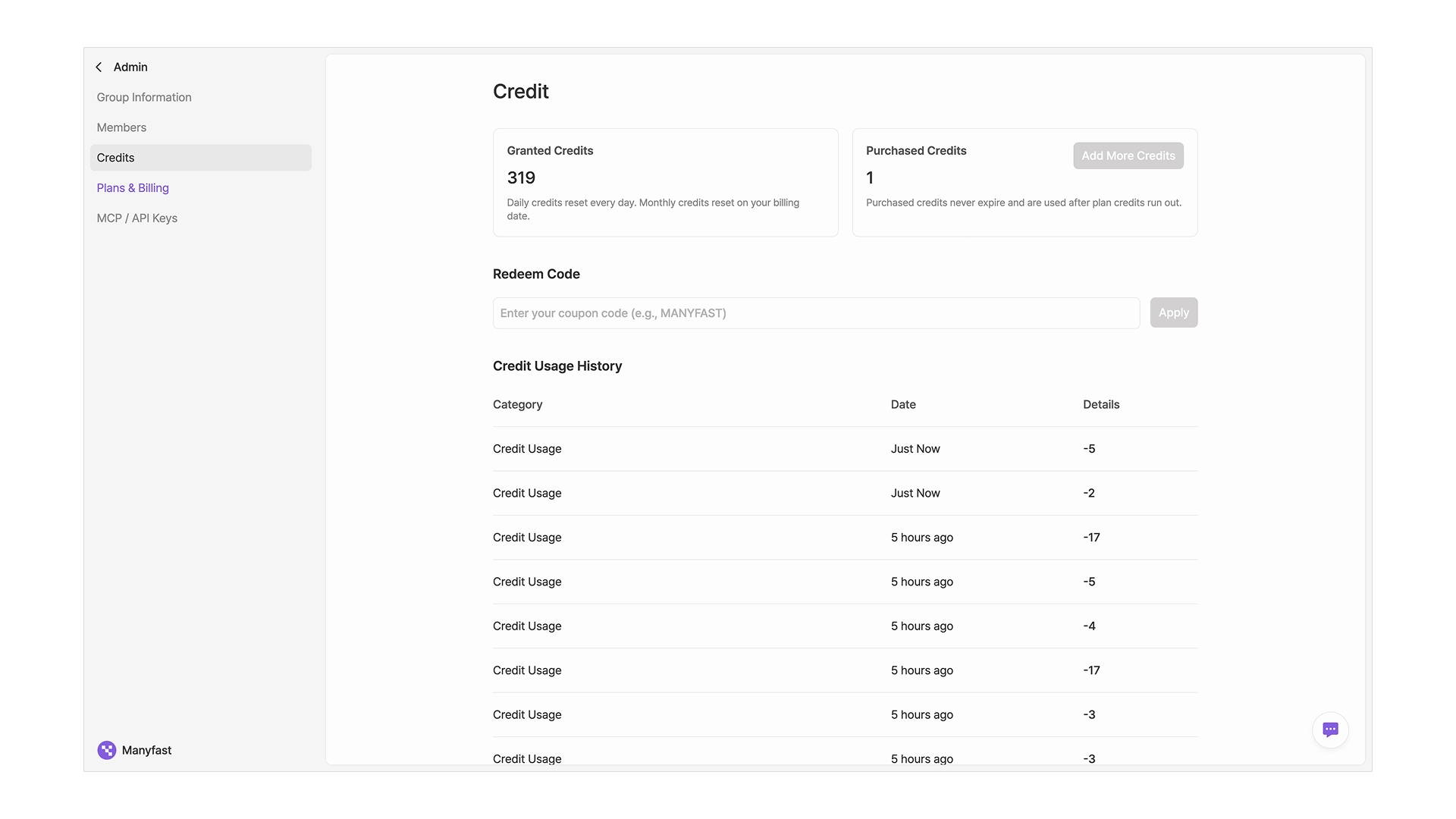1456x819 pixels.
Task: Click the Date column header
Action: pos(903,405)
